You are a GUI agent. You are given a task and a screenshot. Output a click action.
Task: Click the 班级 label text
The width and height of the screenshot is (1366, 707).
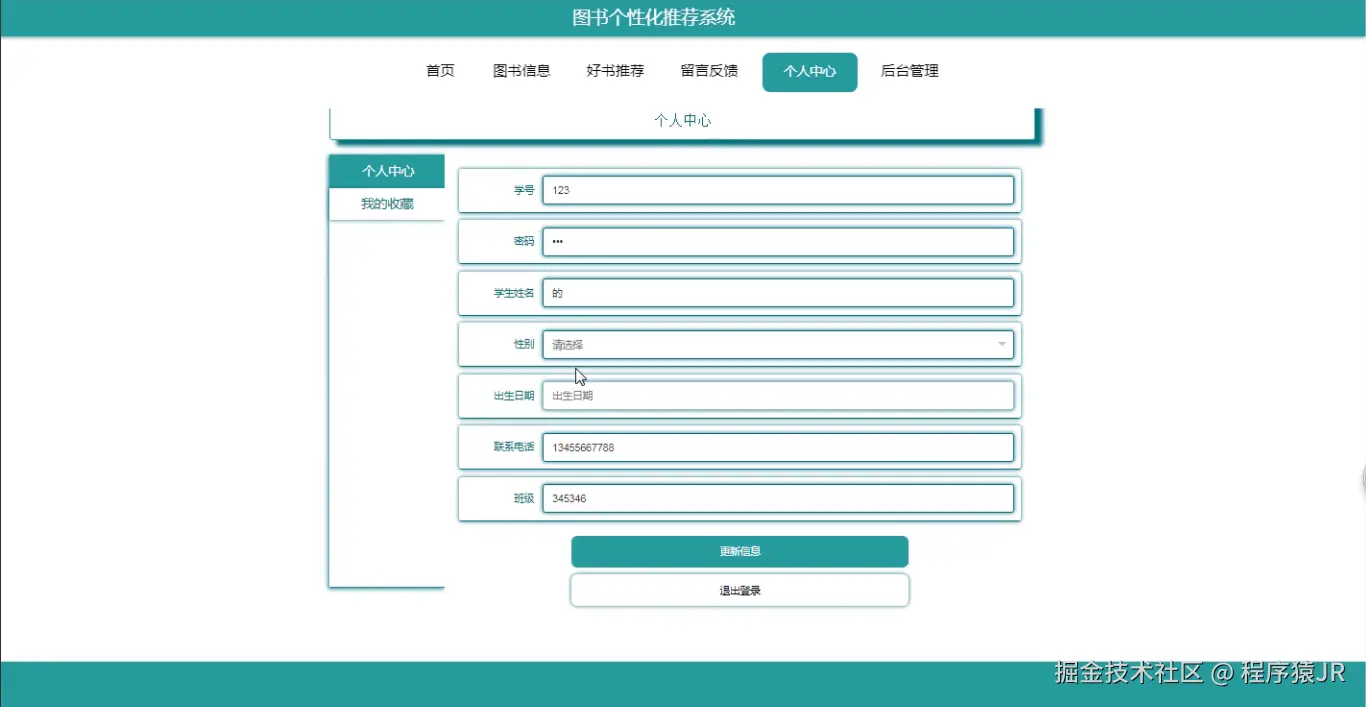(524, 498)
